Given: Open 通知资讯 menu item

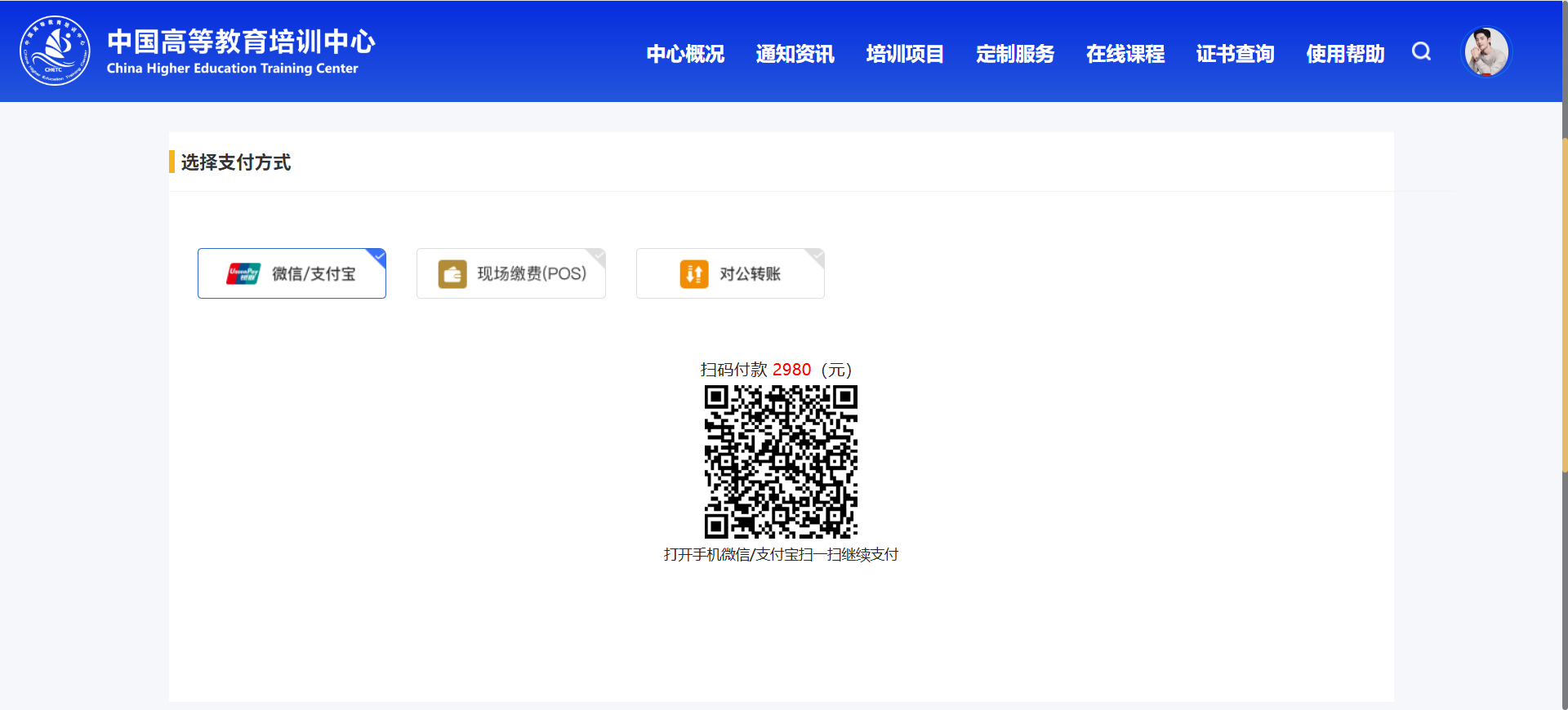Looking at the screenshot, I should 795,54.
